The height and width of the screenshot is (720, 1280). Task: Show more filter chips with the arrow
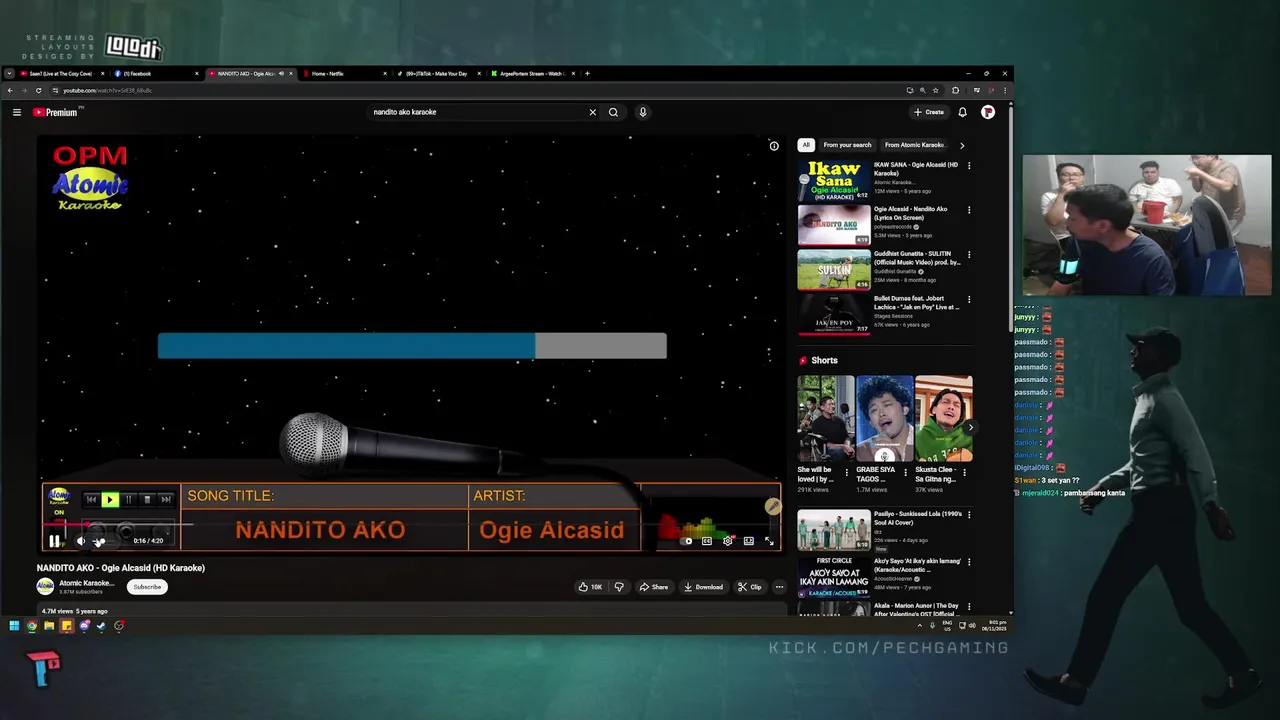[962, 145]
